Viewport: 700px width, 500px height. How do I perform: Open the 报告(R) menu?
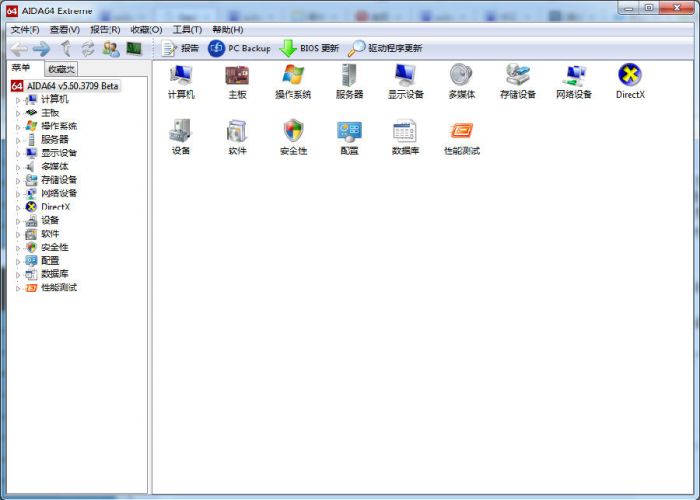point(105,29)
